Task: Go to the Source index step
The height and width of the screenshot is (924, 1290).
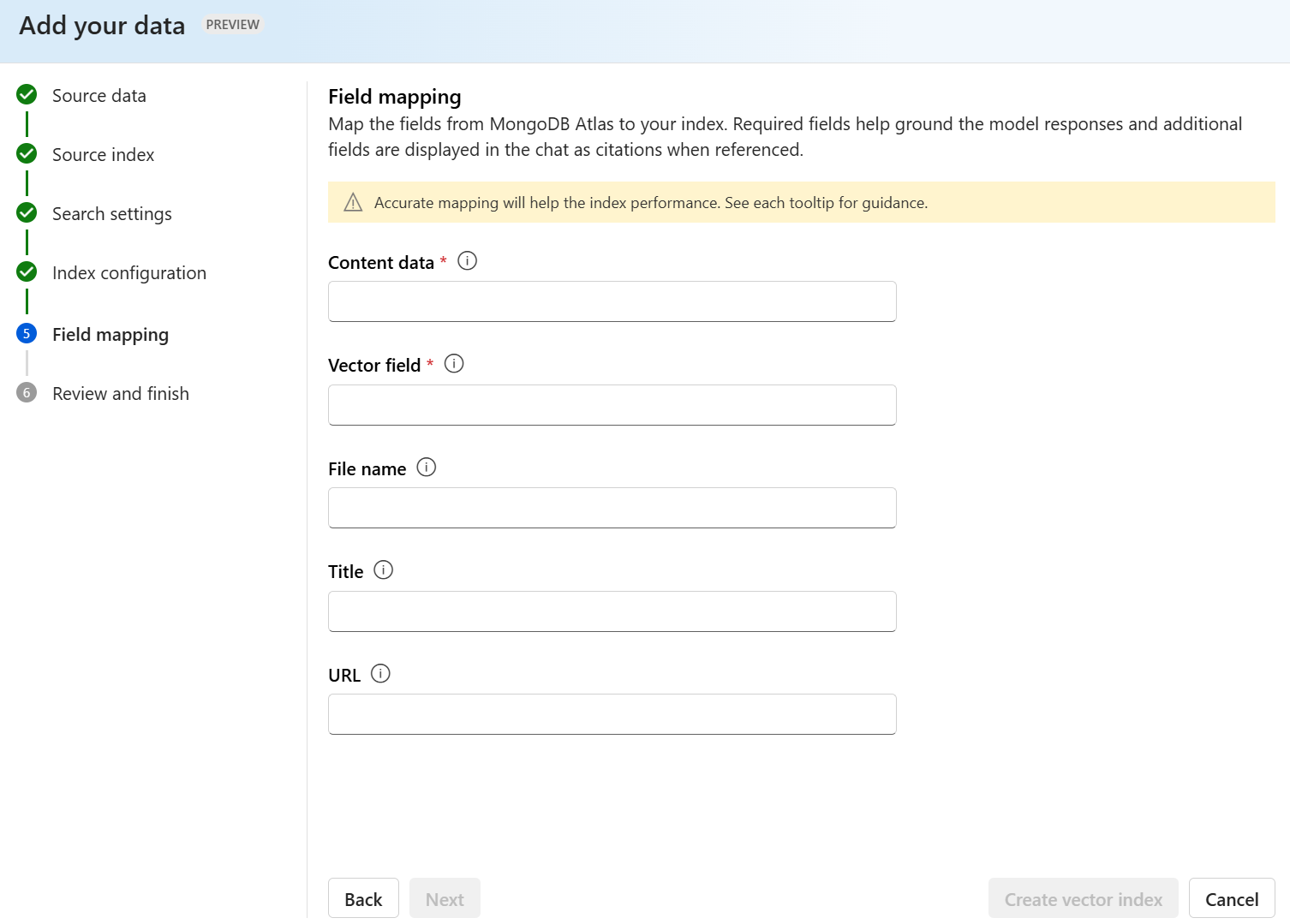Action: click(x=103, y=155)
